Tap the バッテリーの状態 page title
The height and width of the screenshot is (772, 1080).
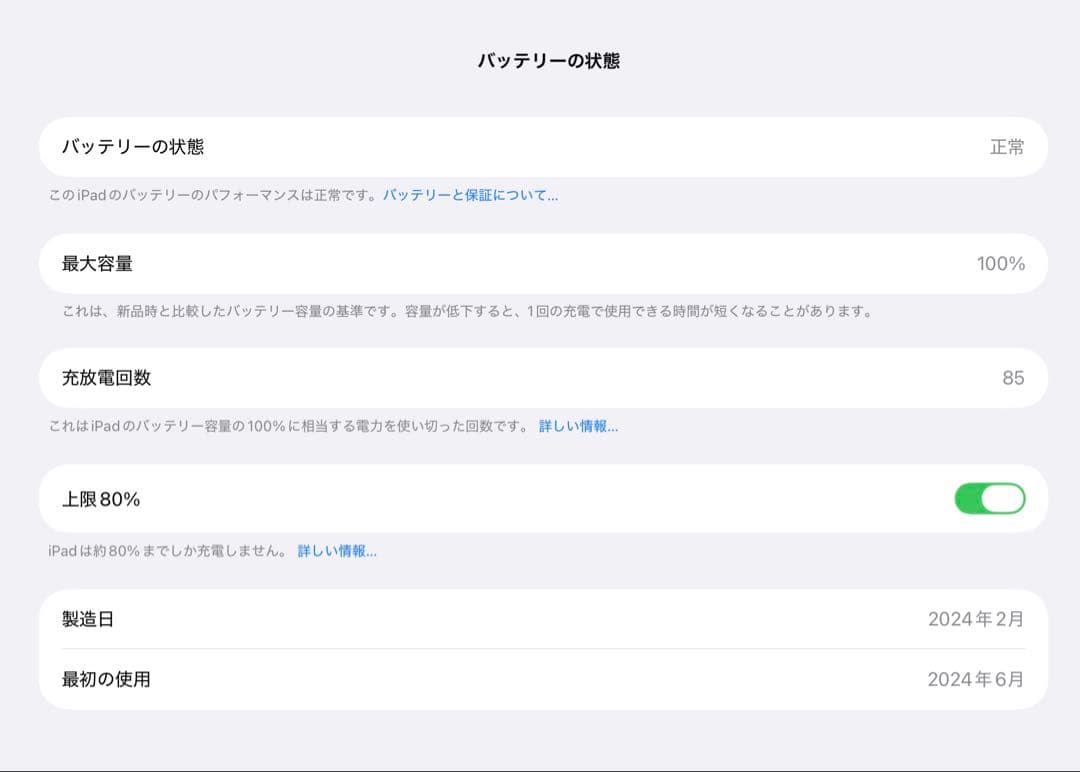539,62
